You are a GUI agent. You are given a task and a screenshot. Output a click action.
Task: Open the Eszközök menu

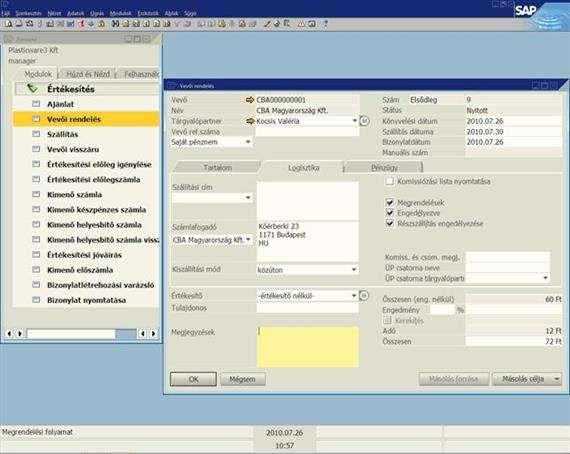(148, 13)
